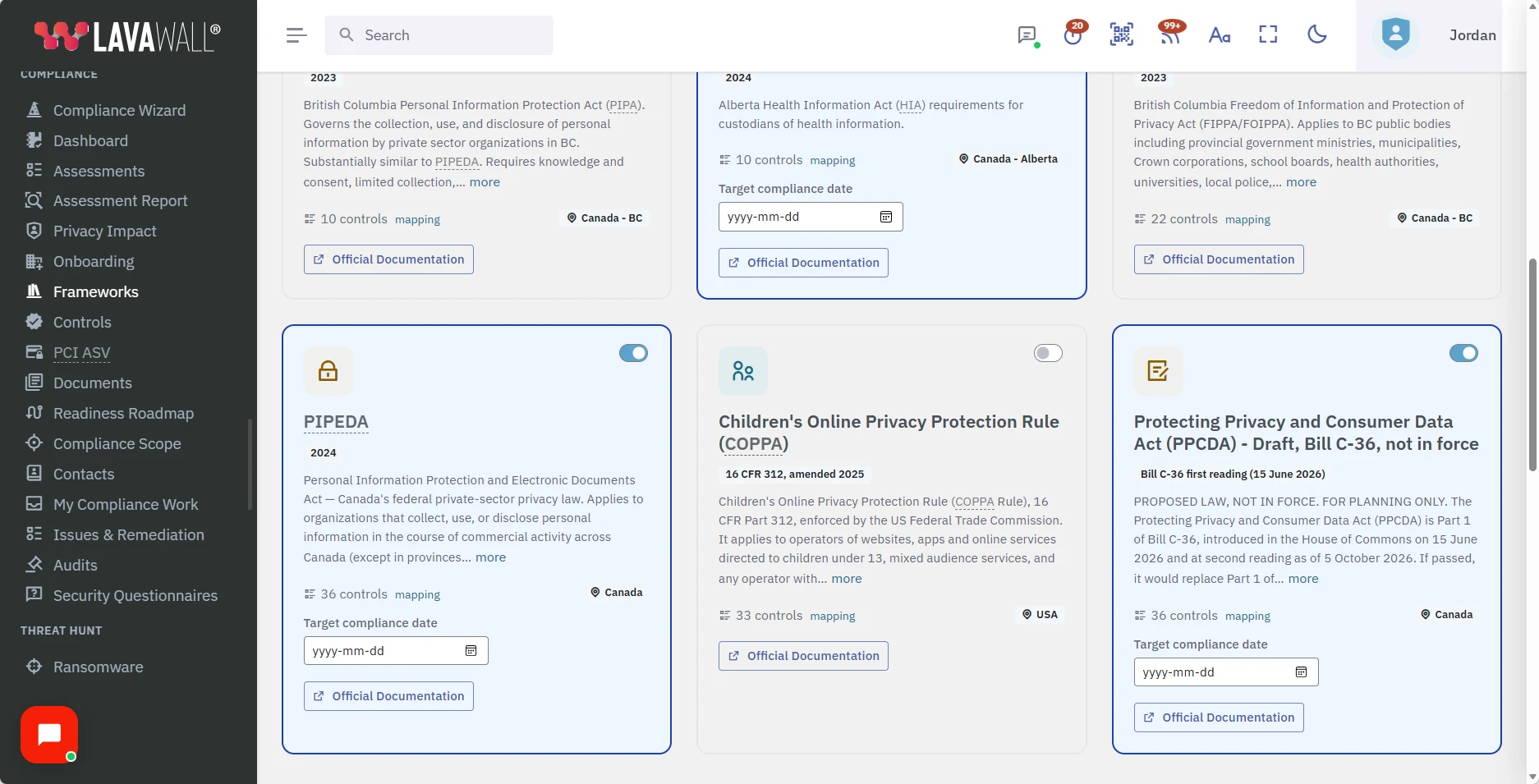1539x784 pixels.
Task: Go to Assessments in sidebar
Action: coord(99,171)
